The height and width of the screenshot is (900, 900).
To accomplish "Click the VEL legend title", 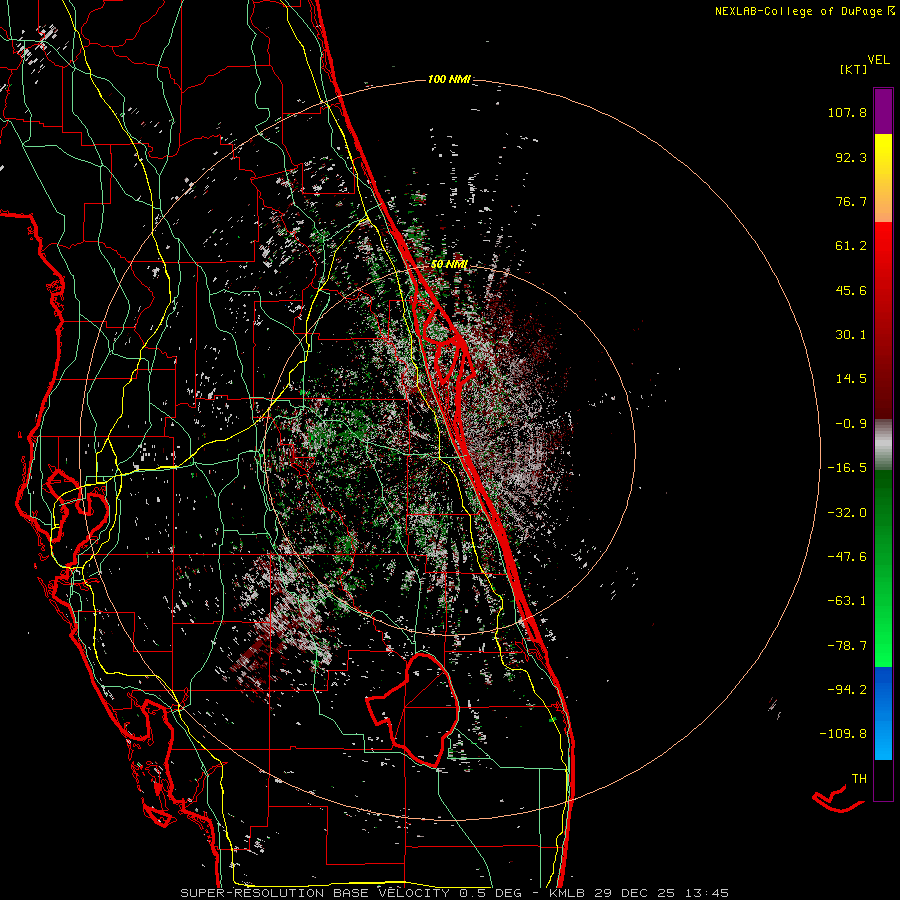I will pyautogui.click(x=878, y=60).
